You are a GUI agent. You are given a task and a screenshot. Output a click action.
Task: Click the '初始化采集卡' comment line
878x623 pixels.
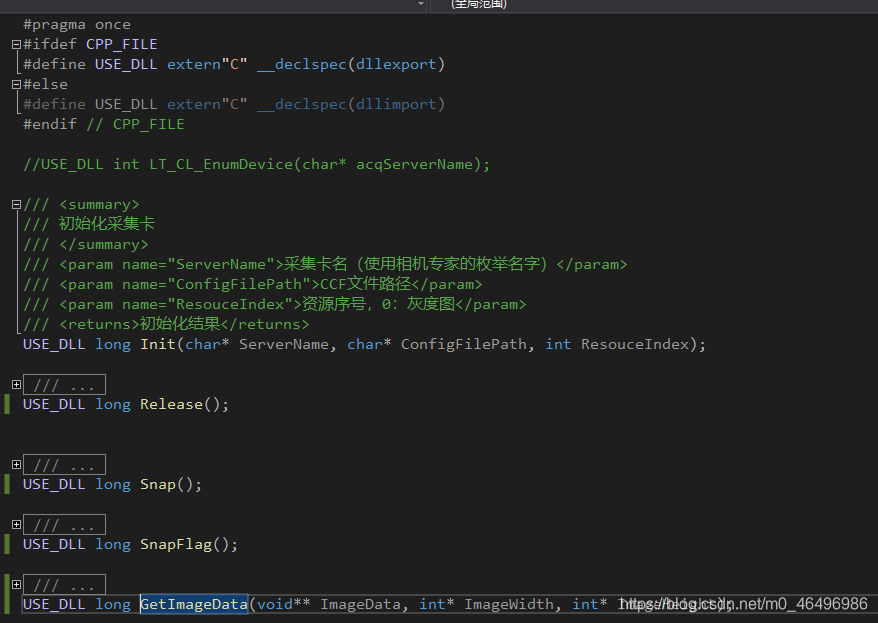click(x=88, y=224)
